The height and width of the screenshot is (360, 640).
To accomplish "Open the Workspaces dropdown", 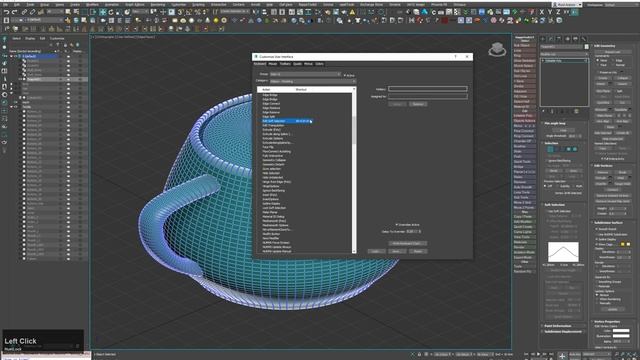I will [620, 4].
